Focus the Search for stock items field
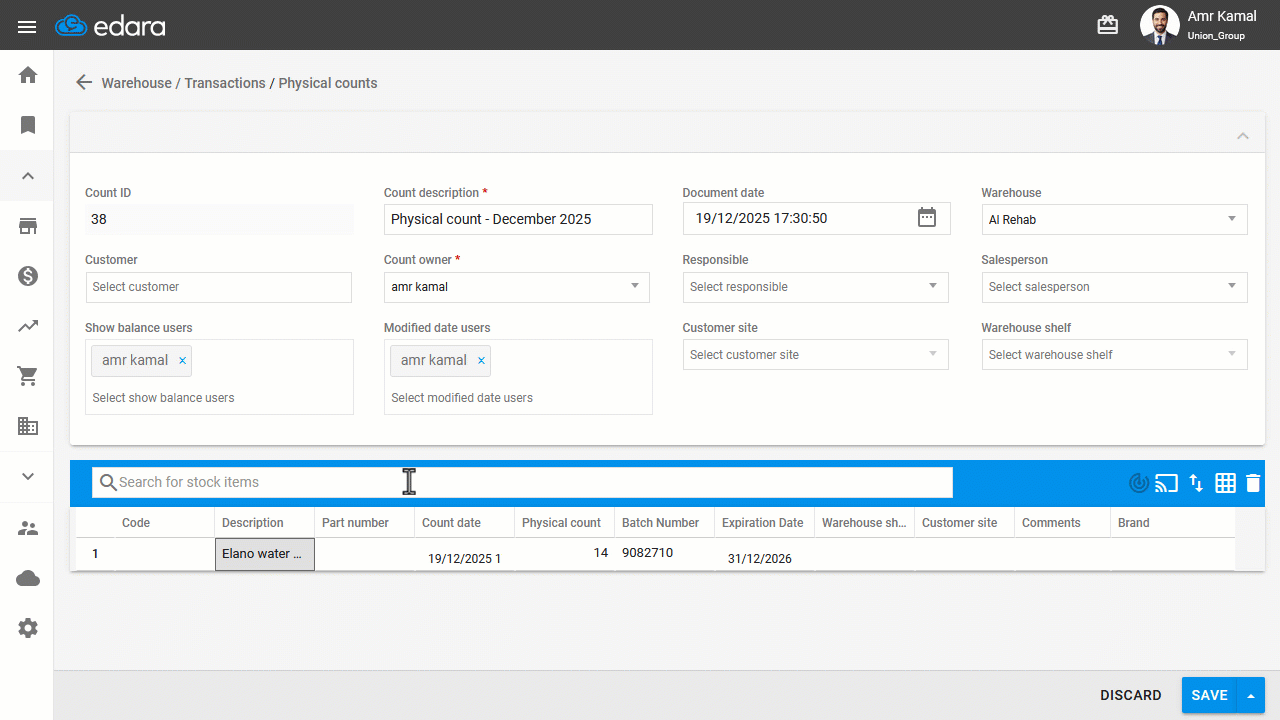The width and height of the screenshot is (1280, 720). coord(522,482)
